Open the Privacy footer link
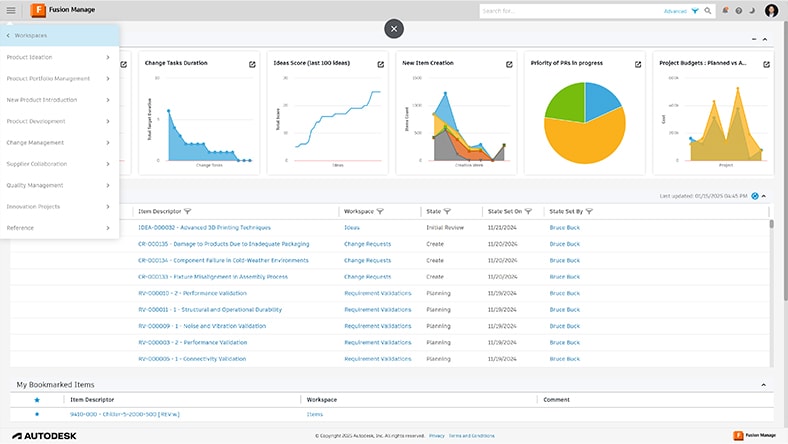 pos(437,436)
